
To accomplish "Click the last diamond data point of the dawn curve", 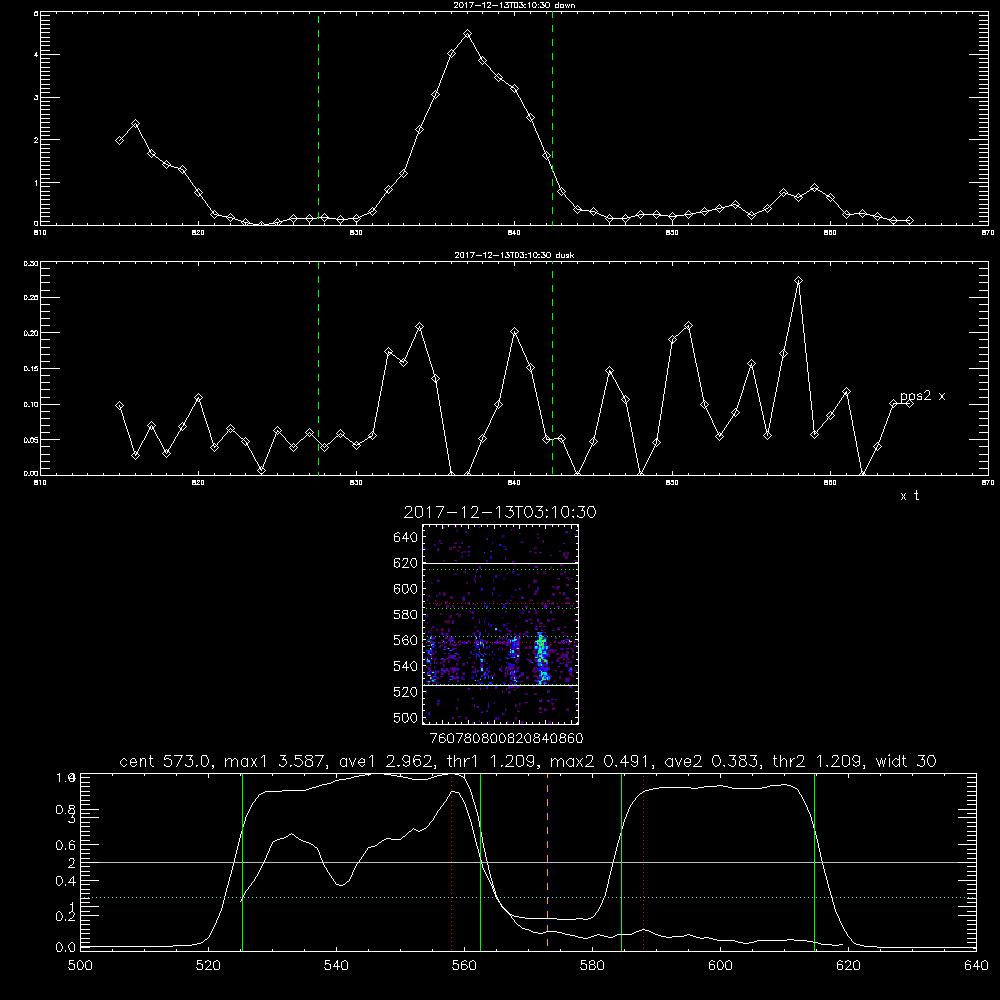I will click(x=909, y=221).
